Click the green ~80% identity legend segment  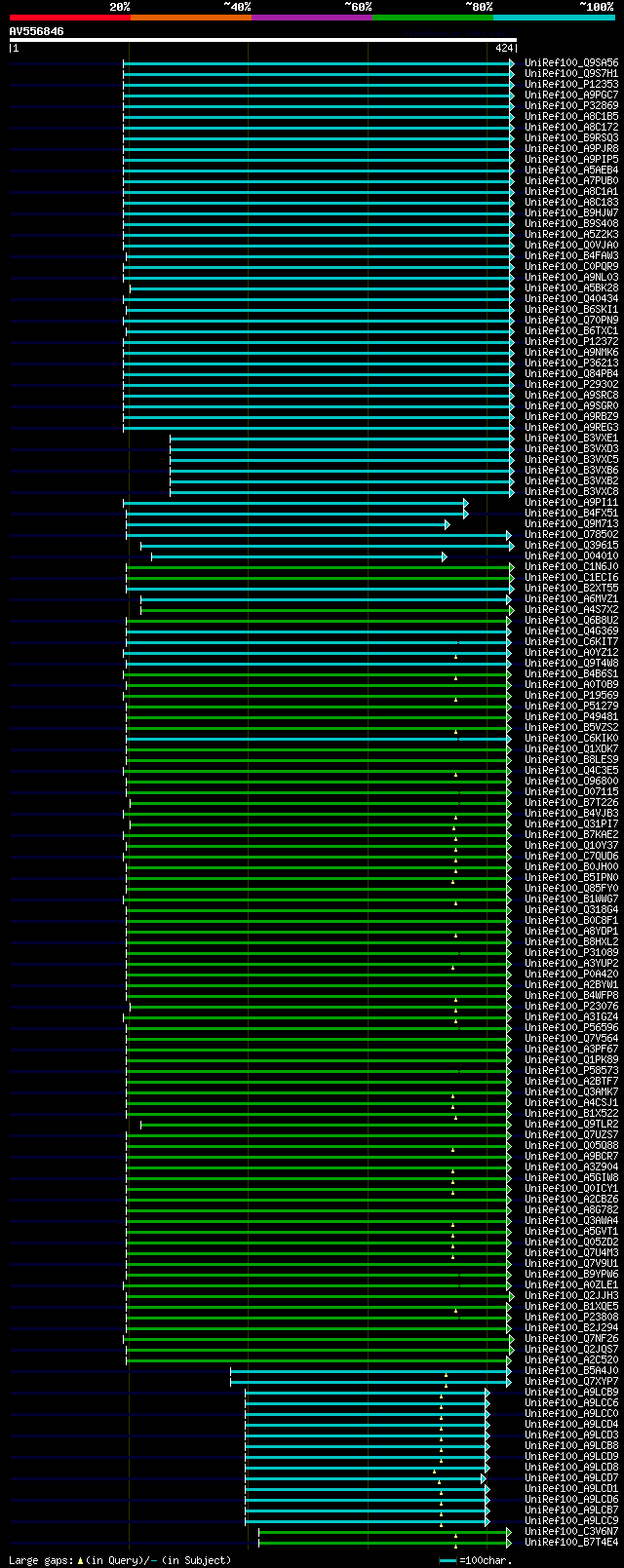point(433,17)
